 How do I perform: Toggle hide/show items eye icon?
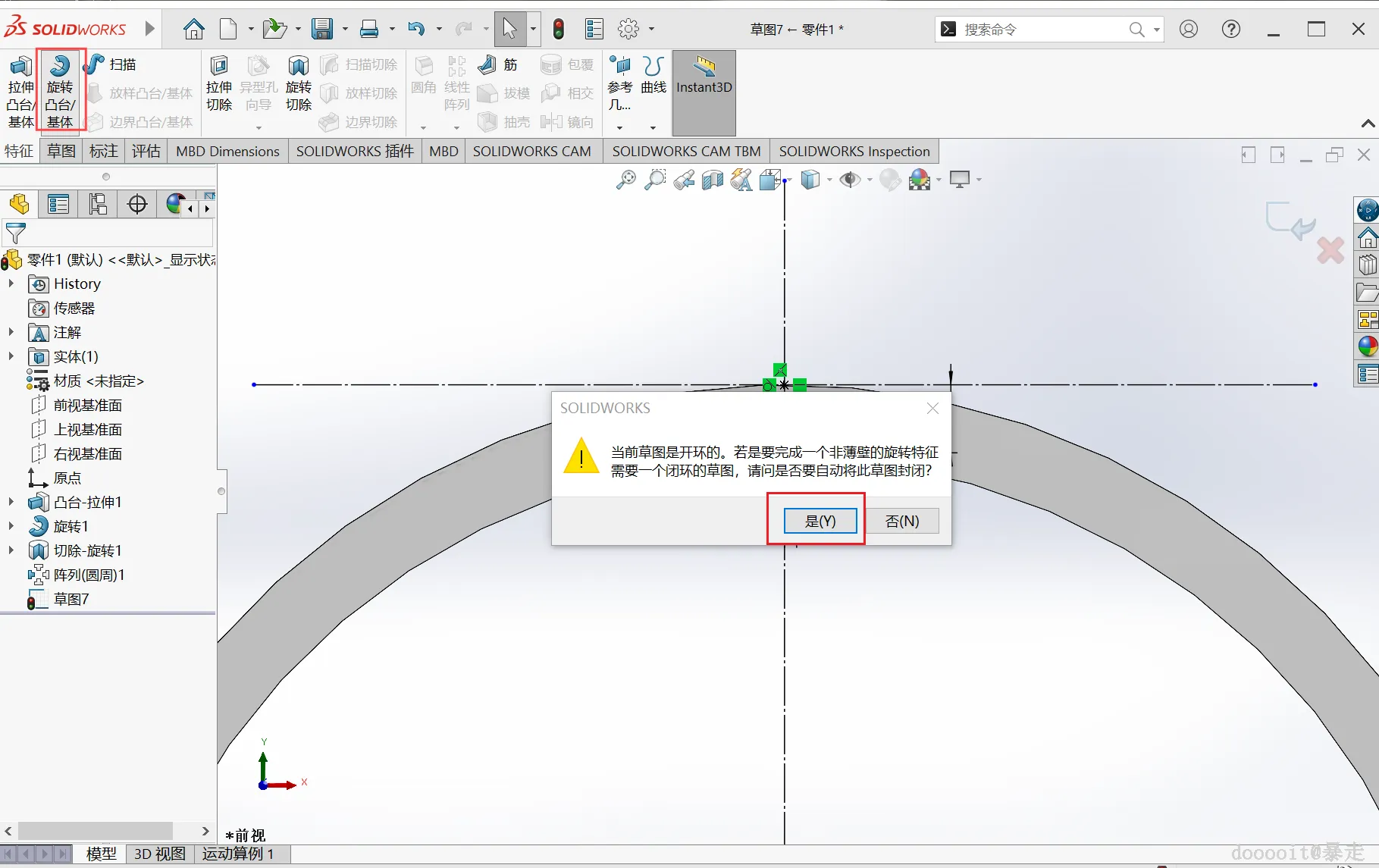coord(850,180)
